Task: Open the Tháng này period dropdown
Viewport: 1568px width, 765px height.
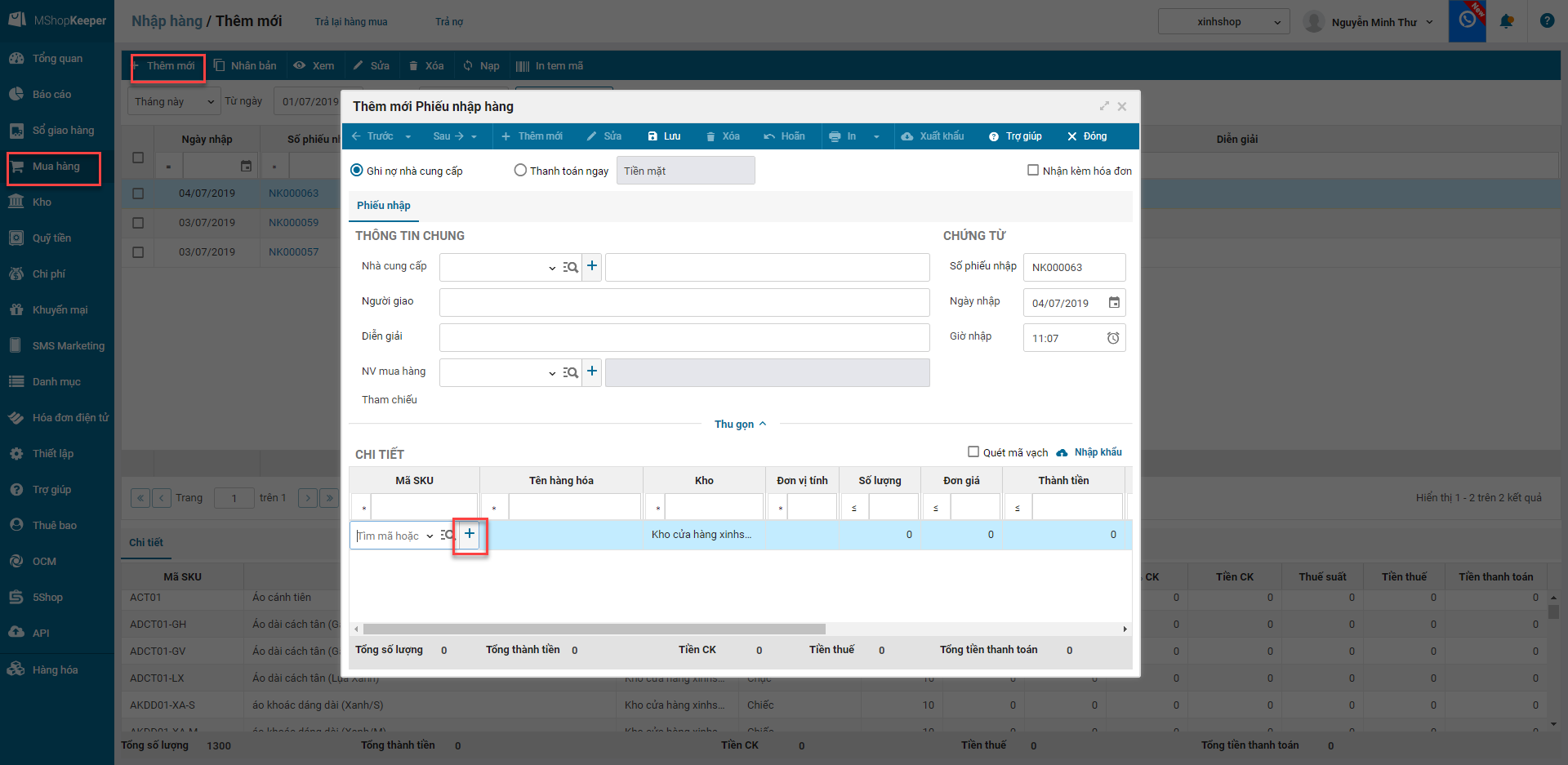Action: 173,102
